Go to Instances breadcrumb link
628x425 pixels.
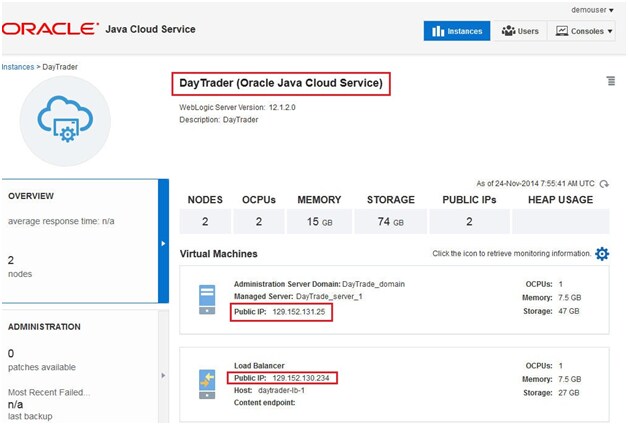pos(17,67)
